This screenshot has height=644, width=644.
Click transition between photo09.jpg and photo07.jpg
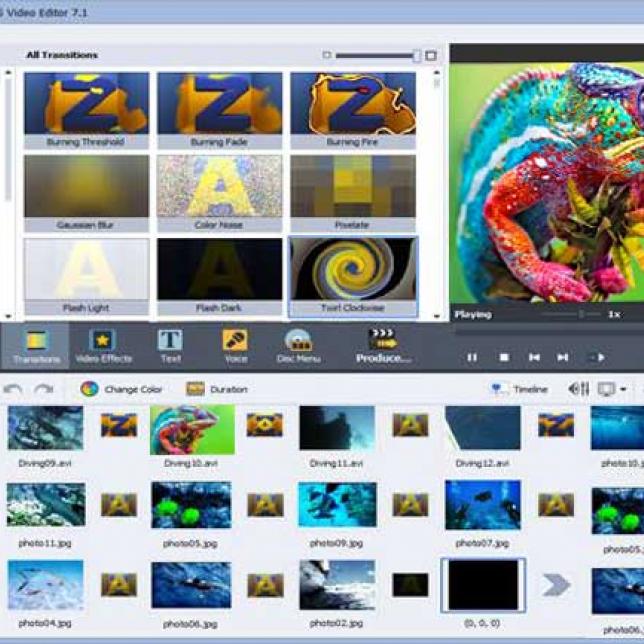tap(410, 504)
